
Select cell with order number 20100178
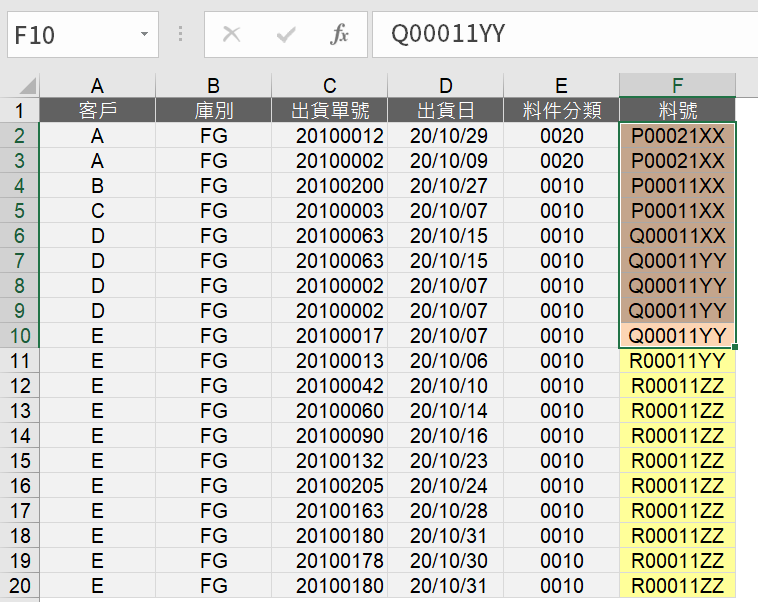(x=329, y=560)
